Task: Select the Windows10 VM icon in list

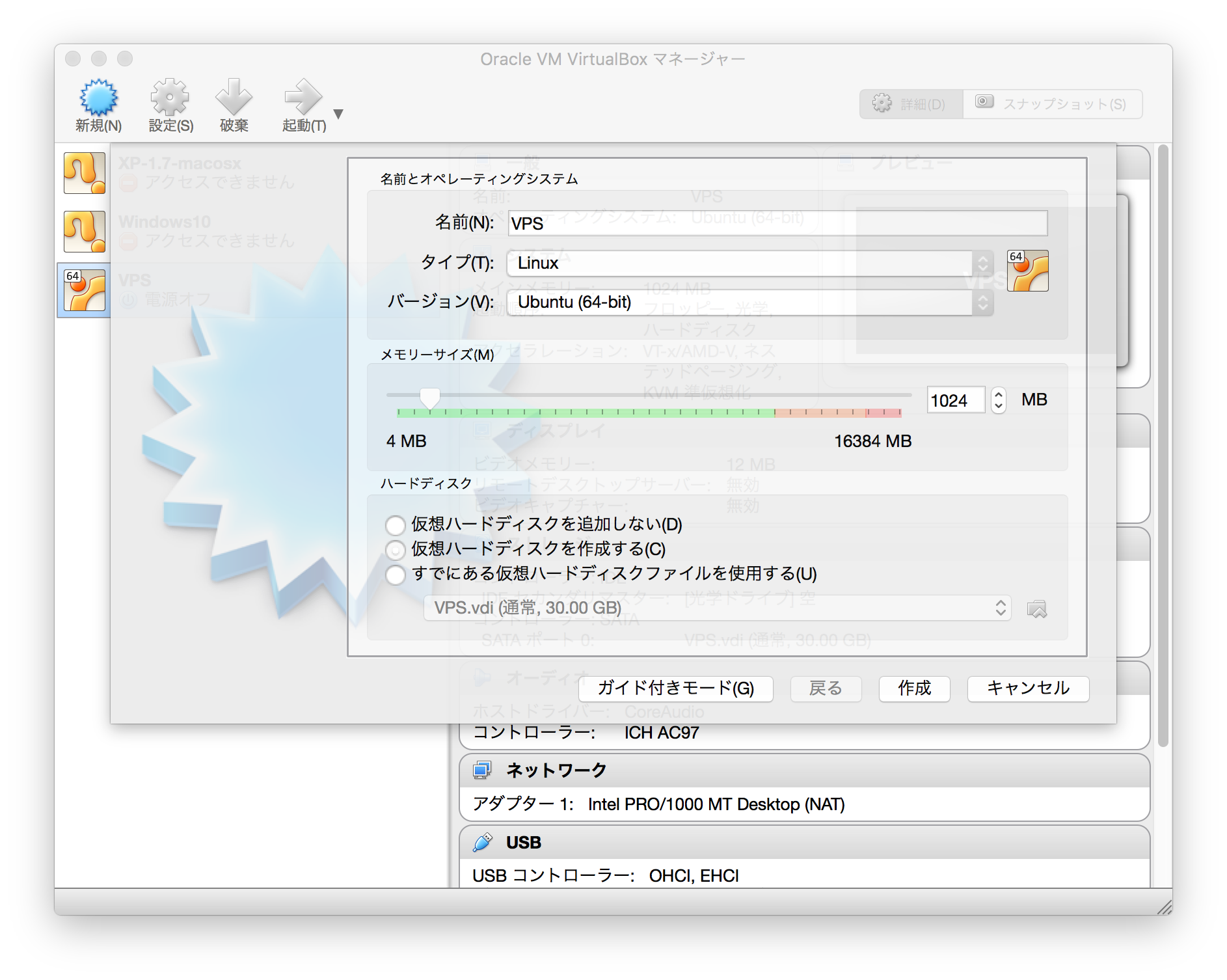Action: pyautogui.click(x=85, y=232)
